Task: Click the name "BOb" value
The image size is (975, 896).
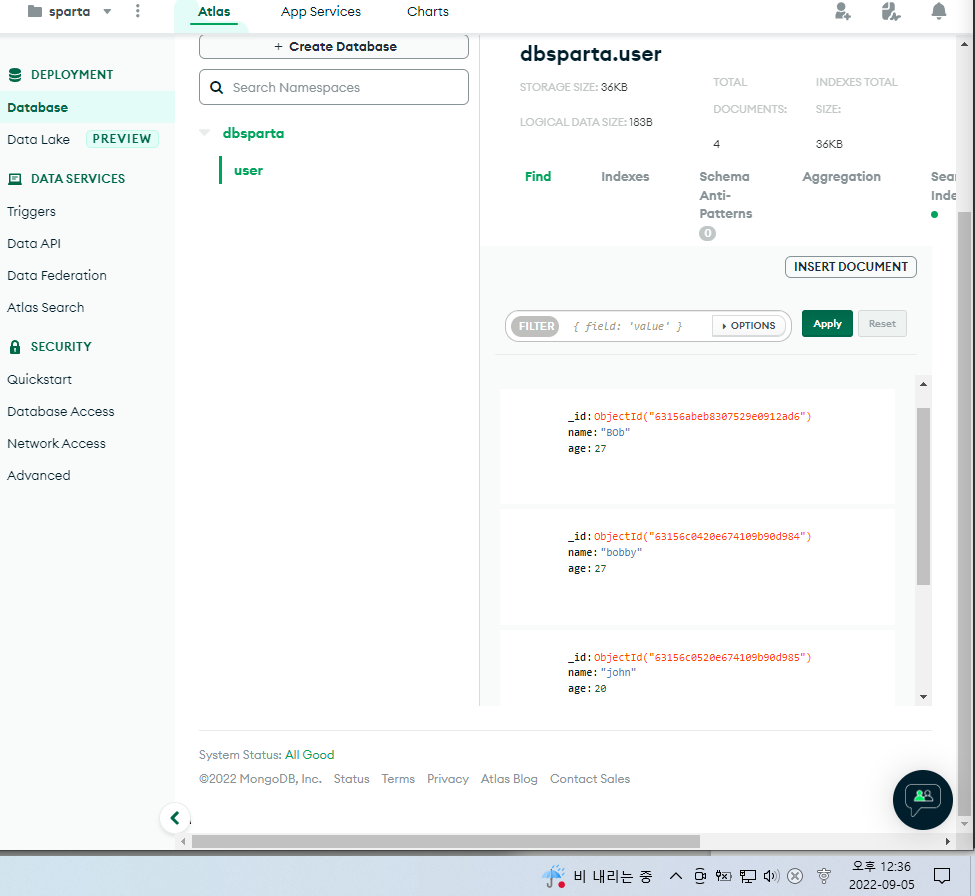Action: [616, 433]
